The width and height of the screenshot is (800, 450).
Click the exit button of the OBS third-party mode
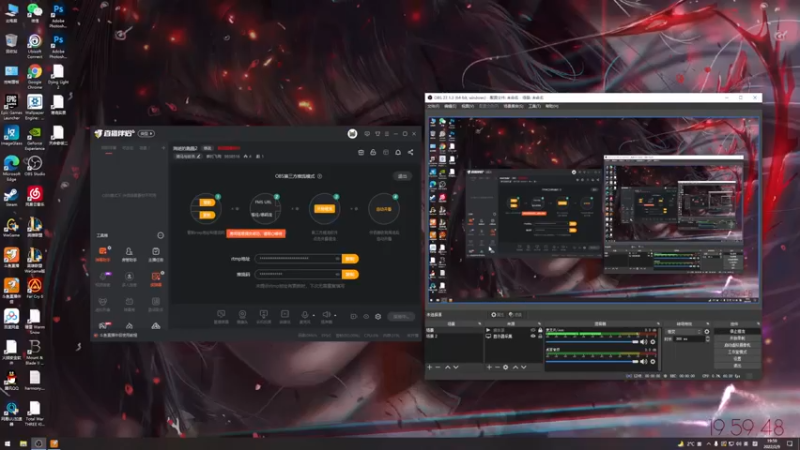tap(403, 176)
